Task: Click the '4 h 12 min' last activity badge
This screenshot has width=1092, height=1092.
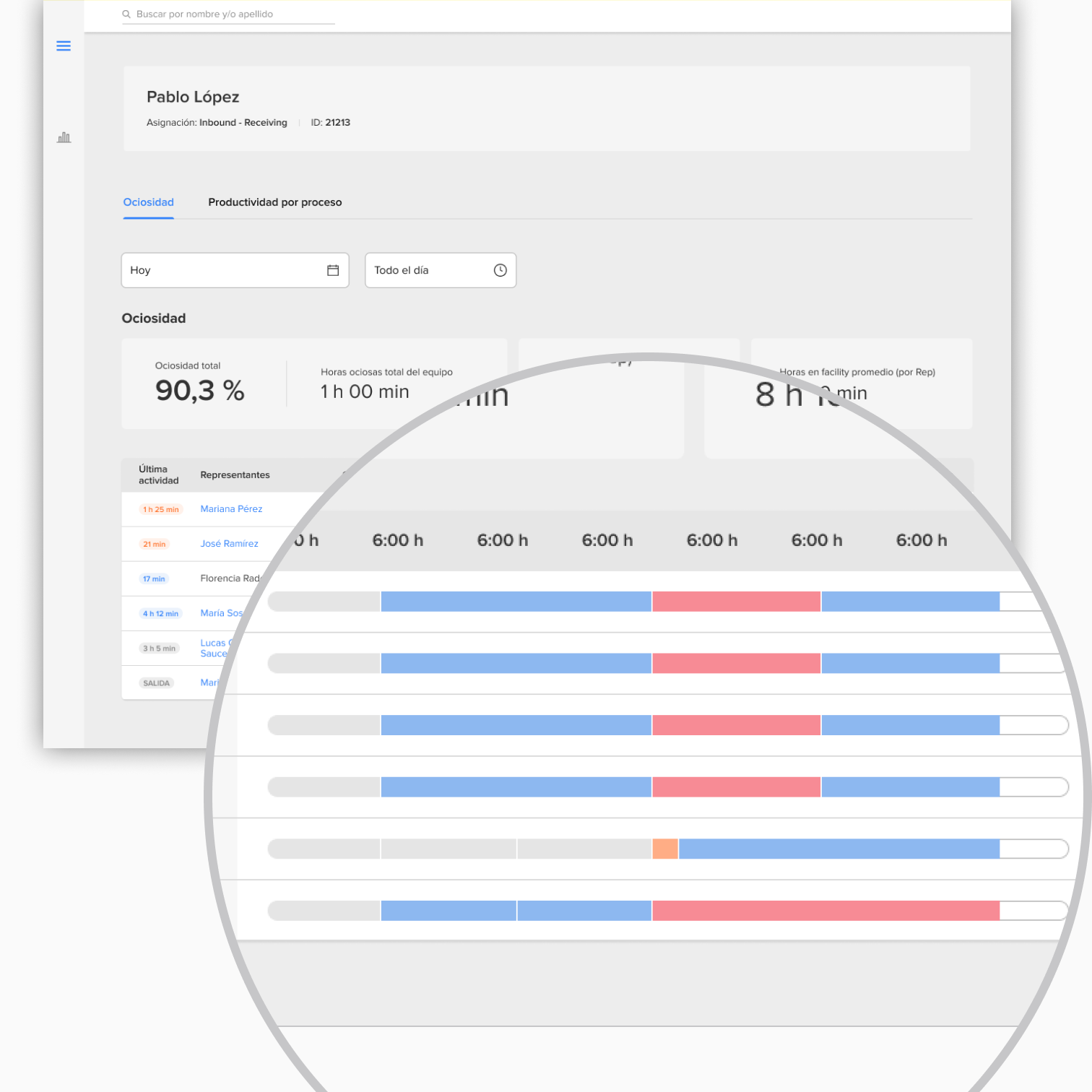Action: tap(160, 614)
